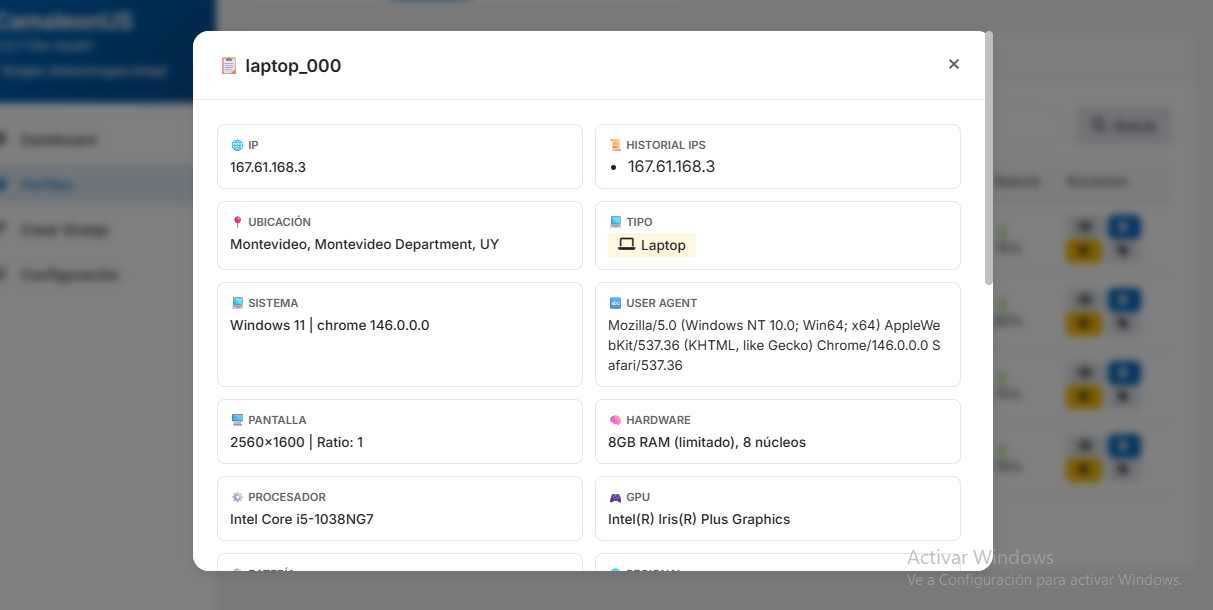Click the monitor icon beside Pantalla
This screenshot has height=610, width=1213.
[237, 420]
